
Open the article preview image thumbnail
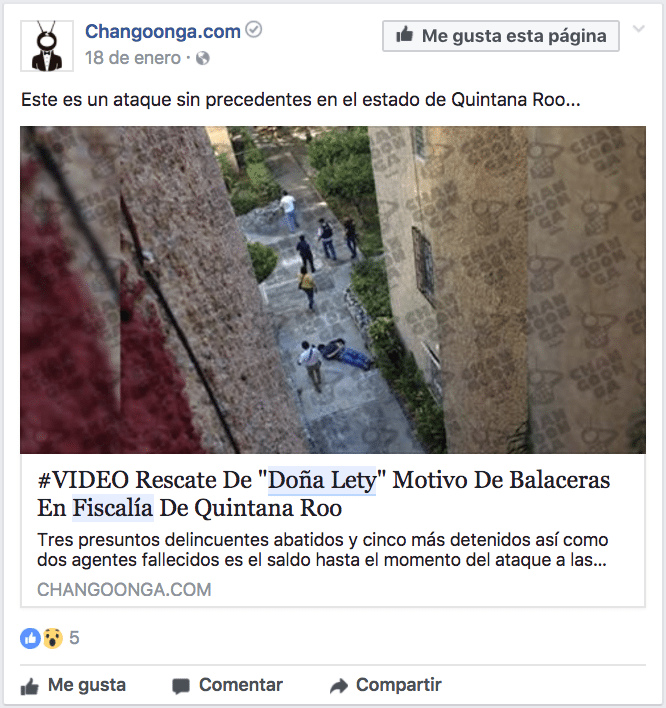pos(333,290)
